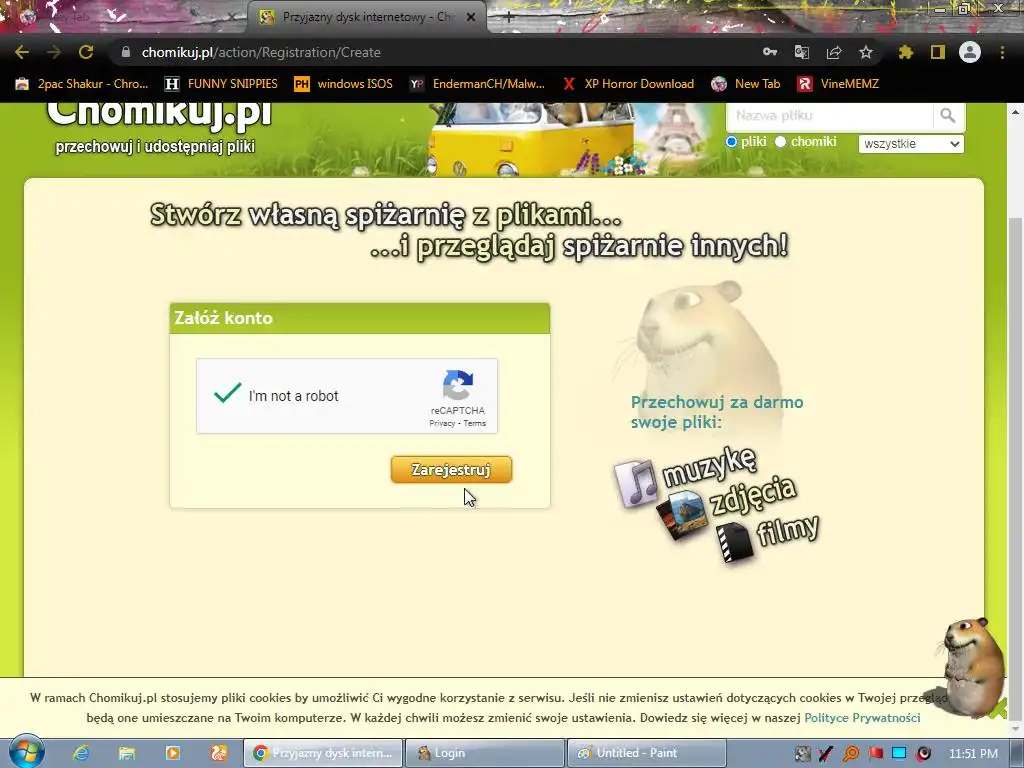Click the Chomikuj.pl logo
Image resolution: width=1024 pixels, height=768 pixels.
[159, 114]
